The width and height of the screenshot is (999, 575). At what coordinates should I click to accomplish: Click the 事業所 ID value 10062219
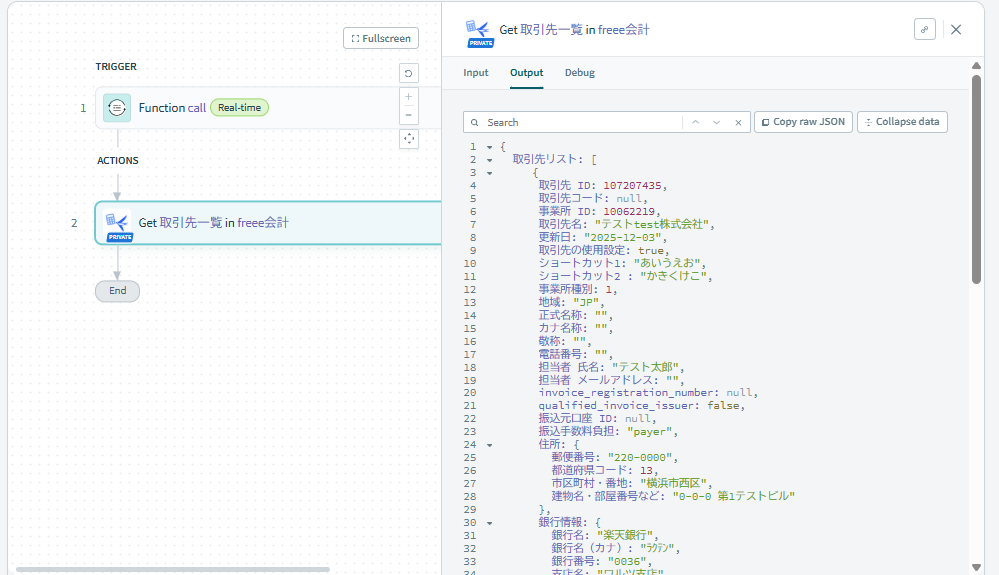[x=629, y=211]
